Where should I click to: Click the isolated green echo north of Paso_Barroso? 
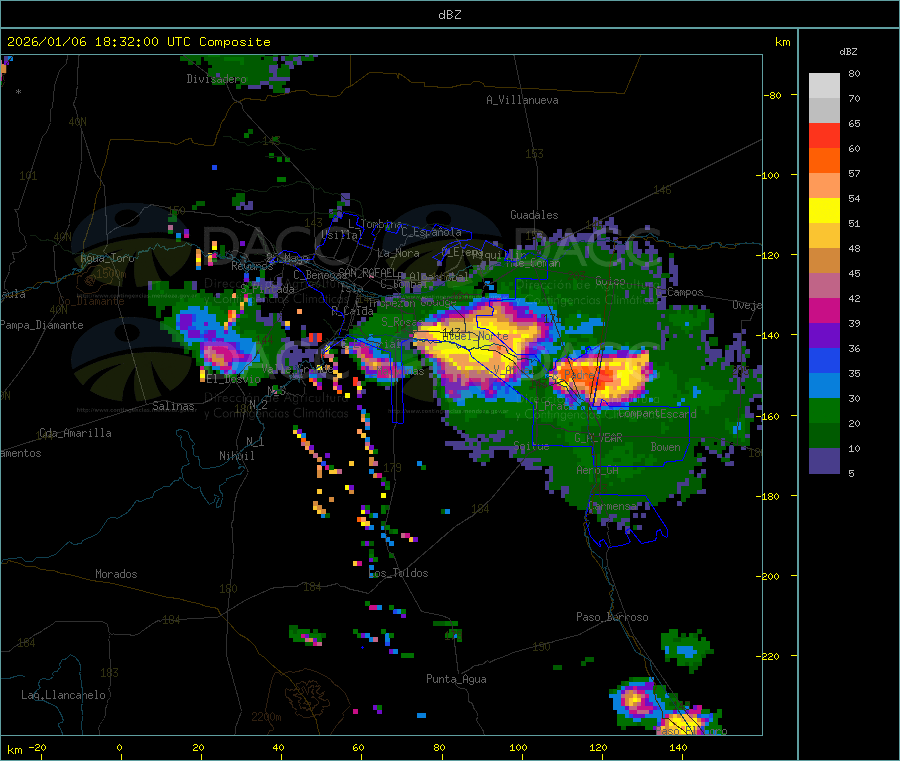[x=687, y=650]
